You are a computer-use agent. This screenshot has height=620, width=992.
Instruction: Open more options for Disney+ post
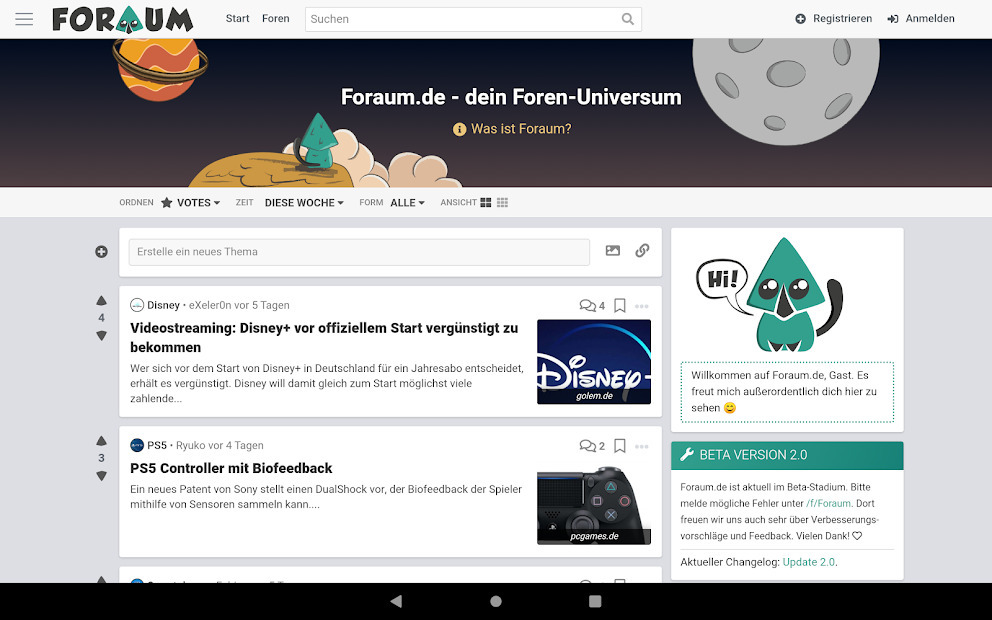coord(642,306)
